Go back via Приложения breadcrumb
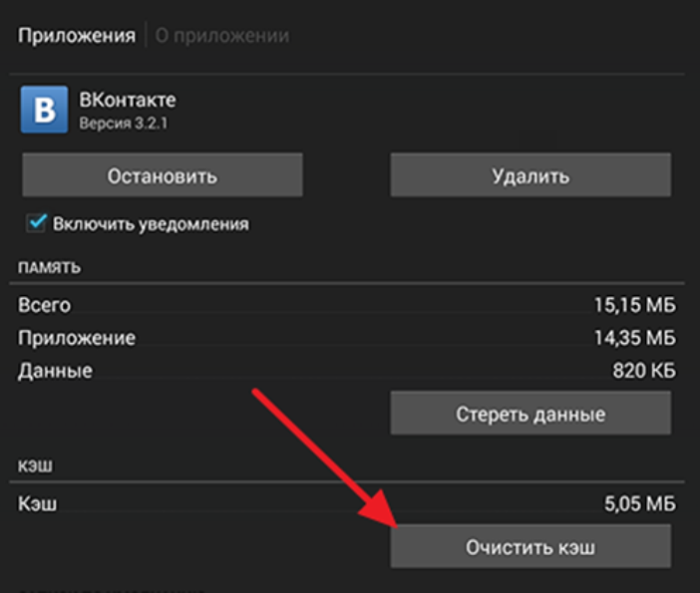 [x=76, y=36]
